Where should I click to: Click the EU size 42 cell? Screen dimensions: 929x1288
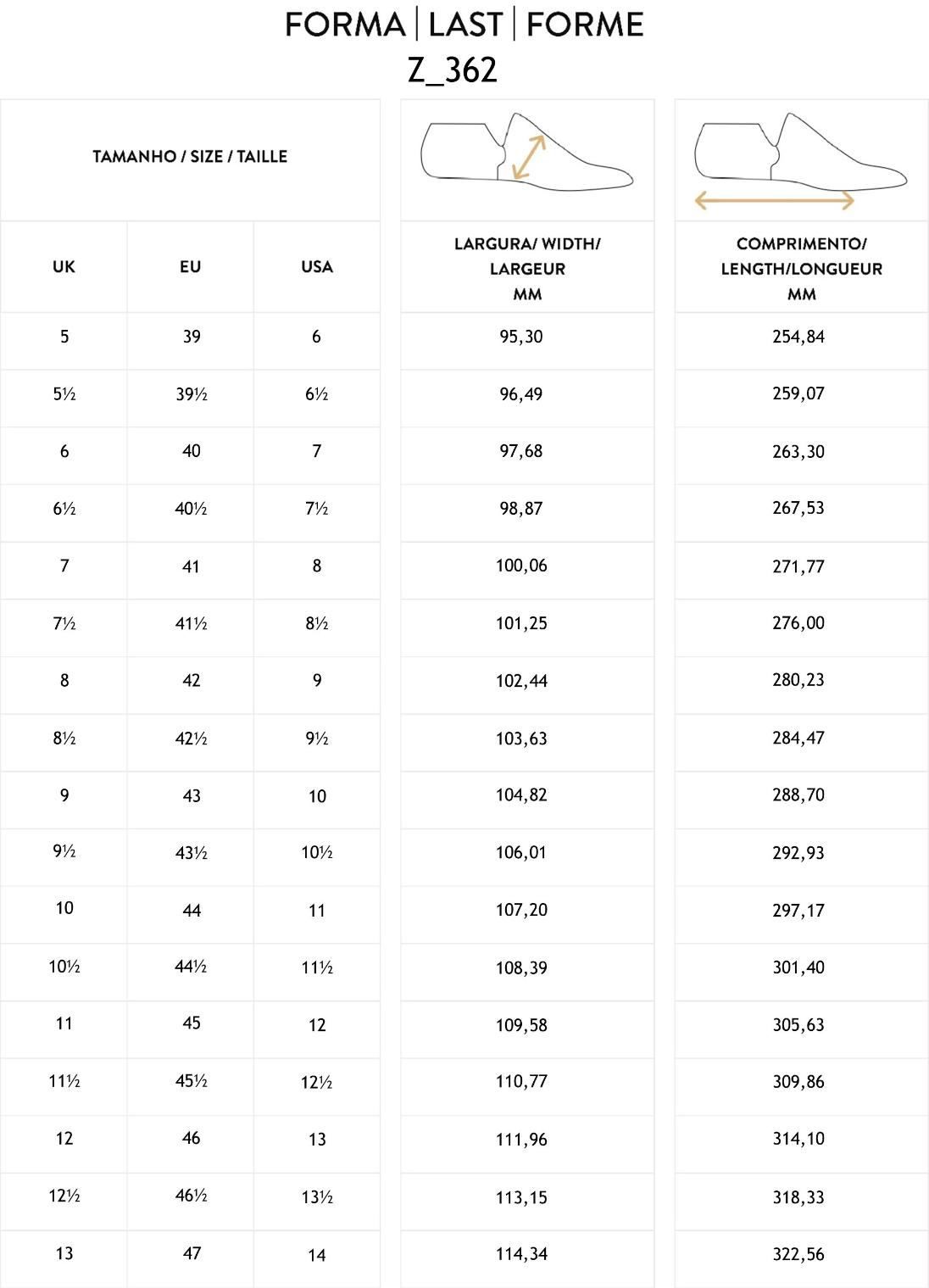click(x=192, y=681)
